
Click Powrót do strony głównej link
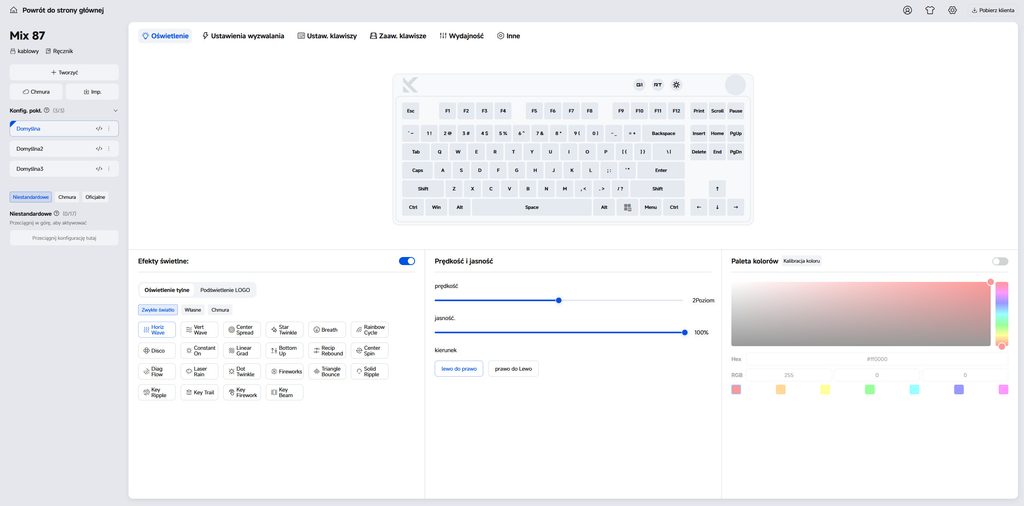pyautogui.click(x=63, y=10)
